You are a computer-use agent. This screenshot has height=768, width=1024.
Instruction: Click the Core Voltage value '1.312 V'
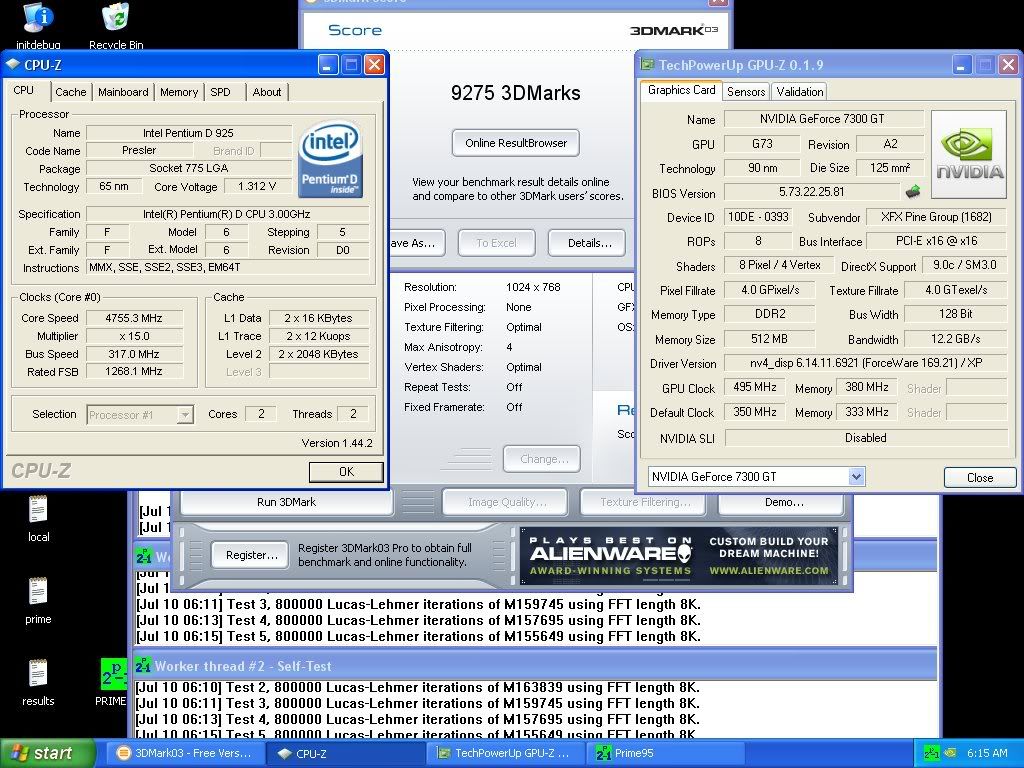click(x=257, y=186)
